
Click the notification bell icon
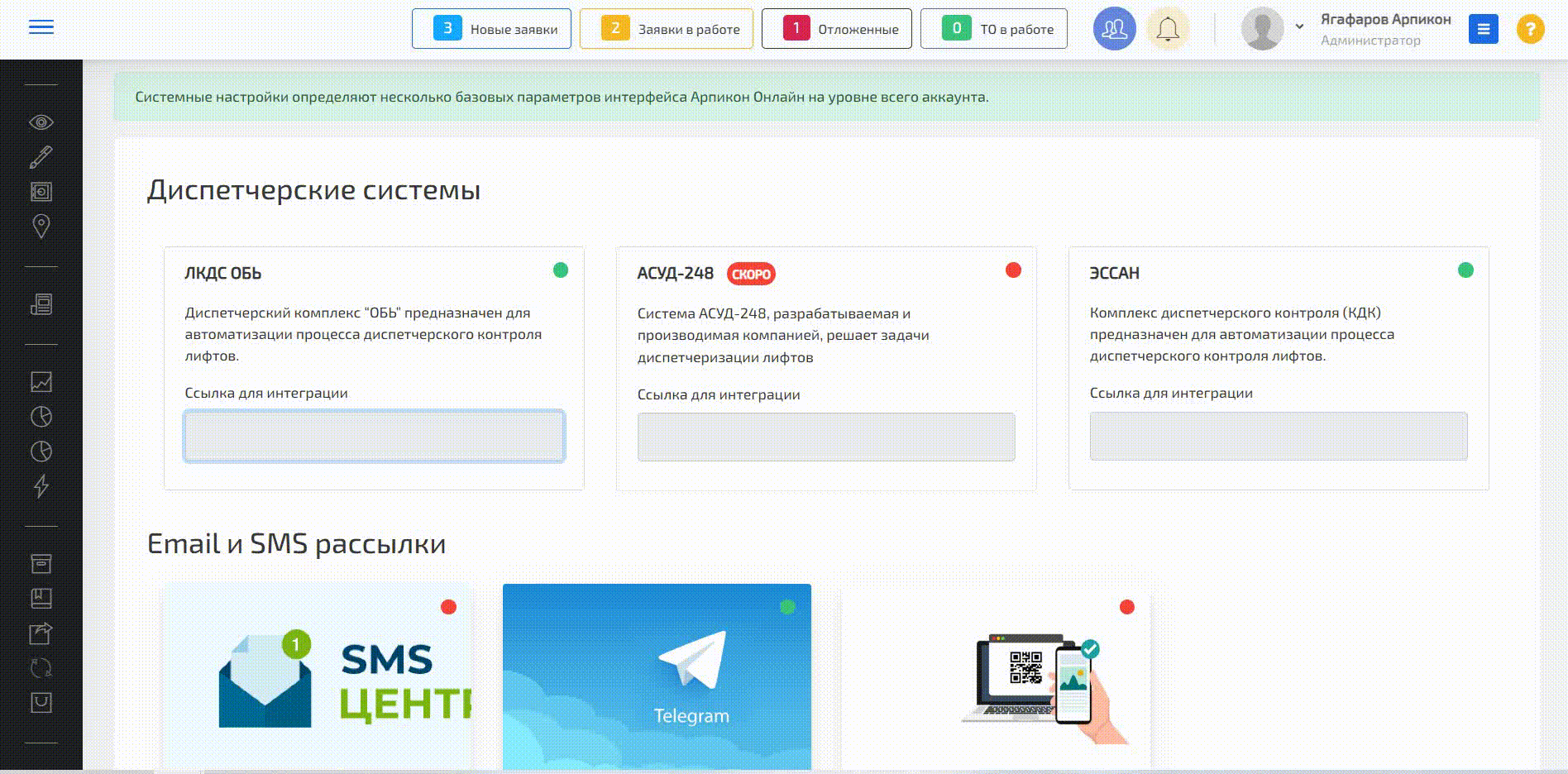point(1167,30)
